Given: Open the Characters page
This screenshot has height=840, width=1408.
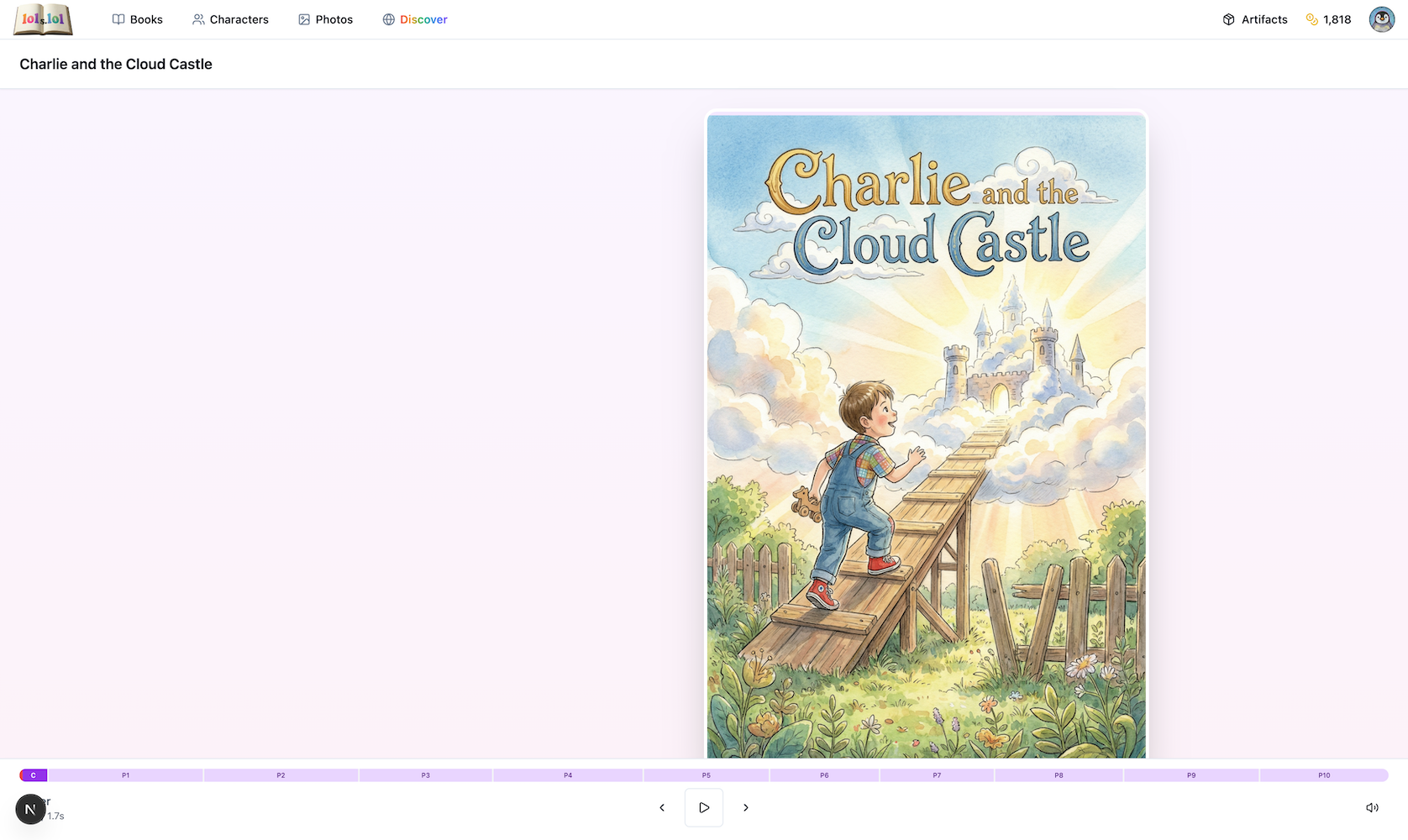Looking at the screenshot, I should click(230, 19).
